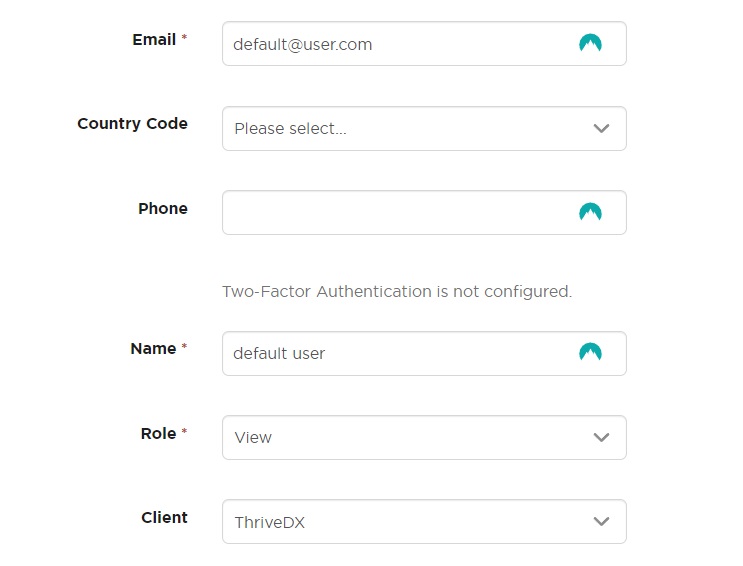
Task: Open the Client dropdown showing ThriveDX
Action: (424, 521)
